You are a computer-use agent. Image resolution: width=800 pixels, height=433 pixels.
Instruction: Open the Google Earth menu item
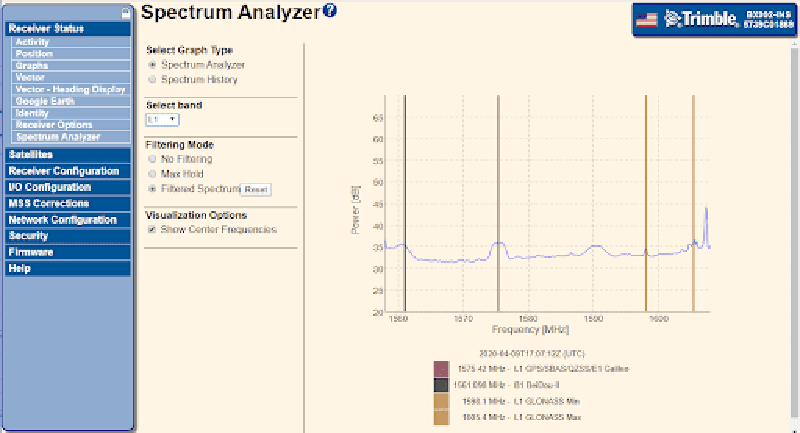click(45, 101)
